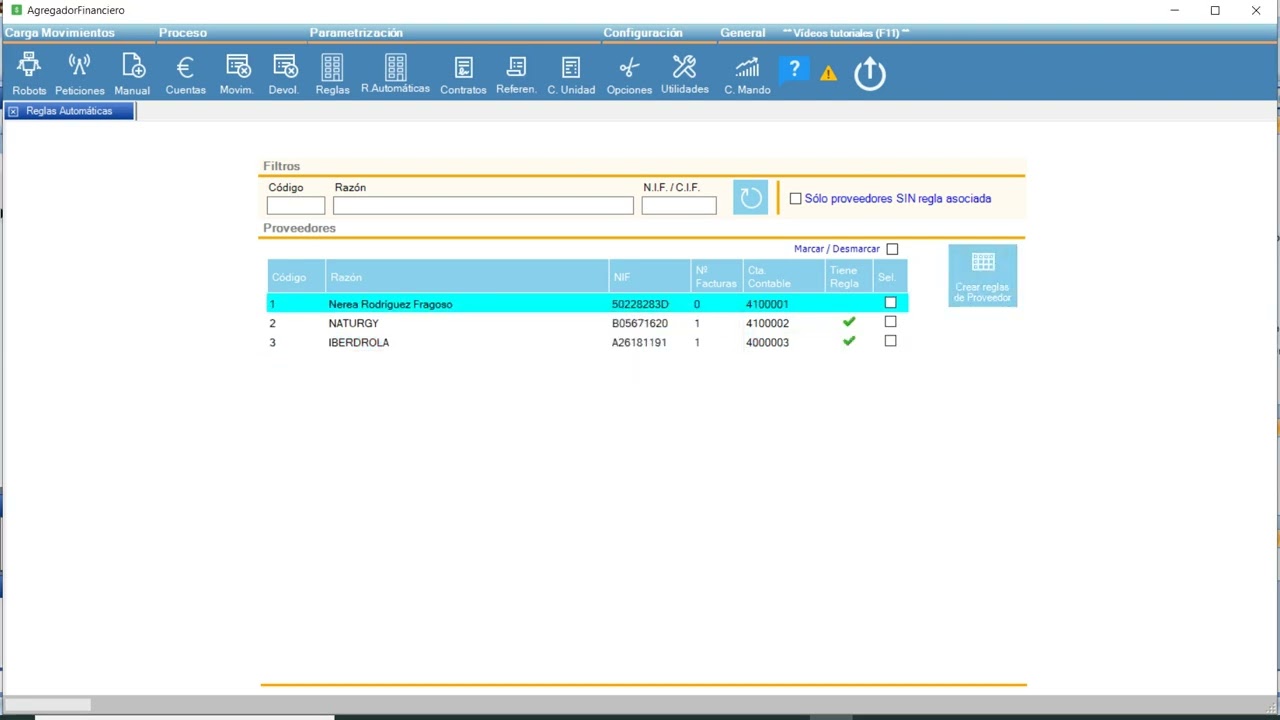Select the NATURGY provider name
This screenshot has height=720, width=1280.
pyautogui.click(x=353, y=324)
